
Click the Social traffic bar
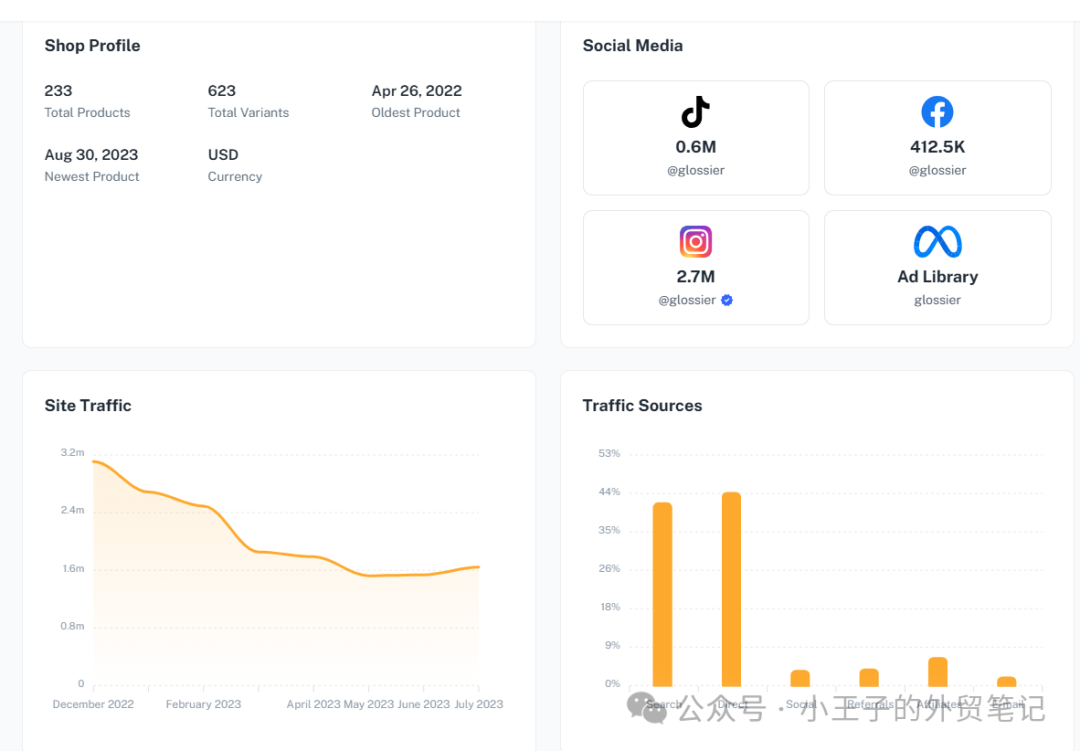pos(800,677)
